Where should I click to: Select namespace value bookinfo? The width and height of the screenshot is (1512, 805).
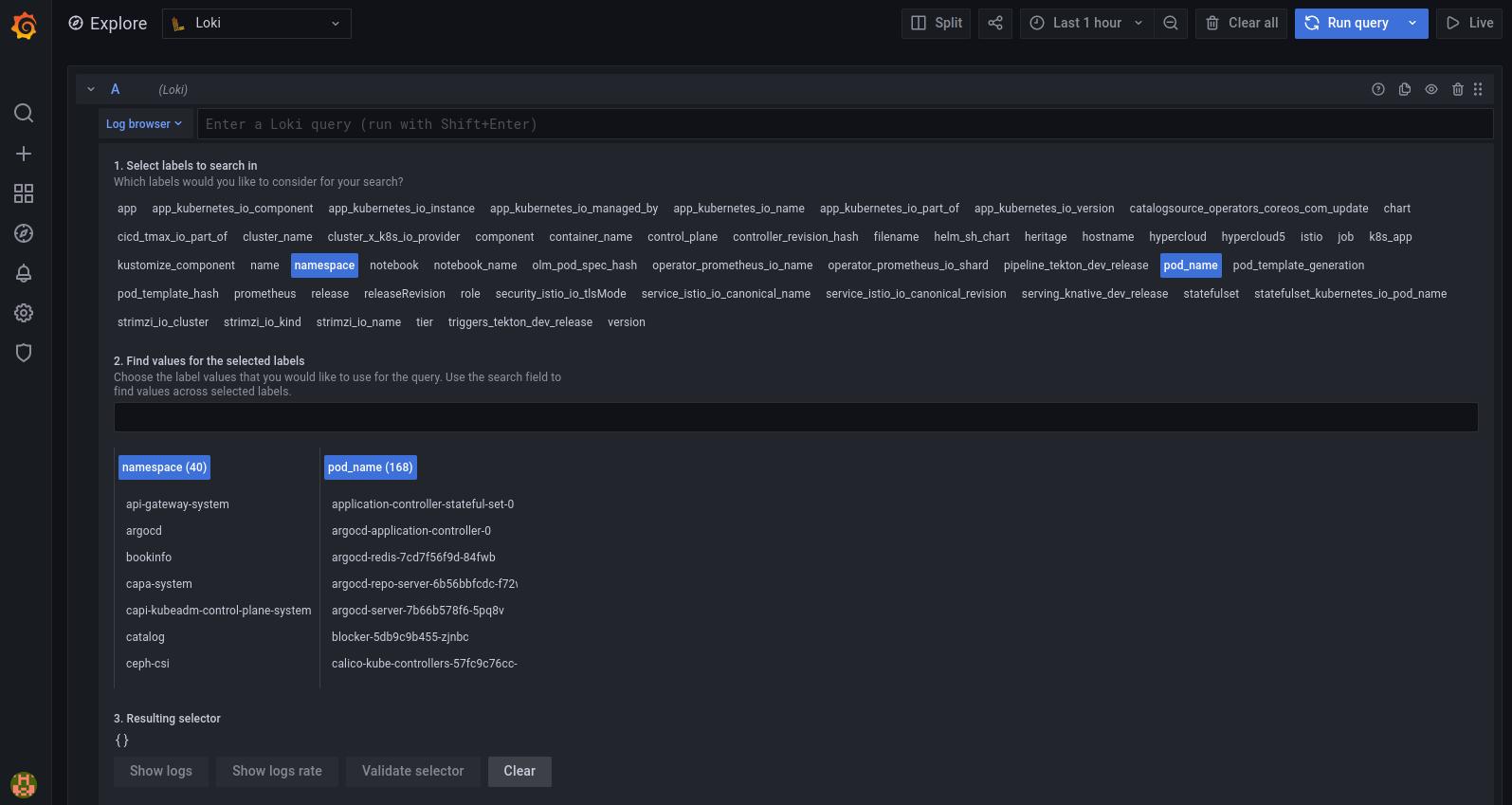point(148,558)
